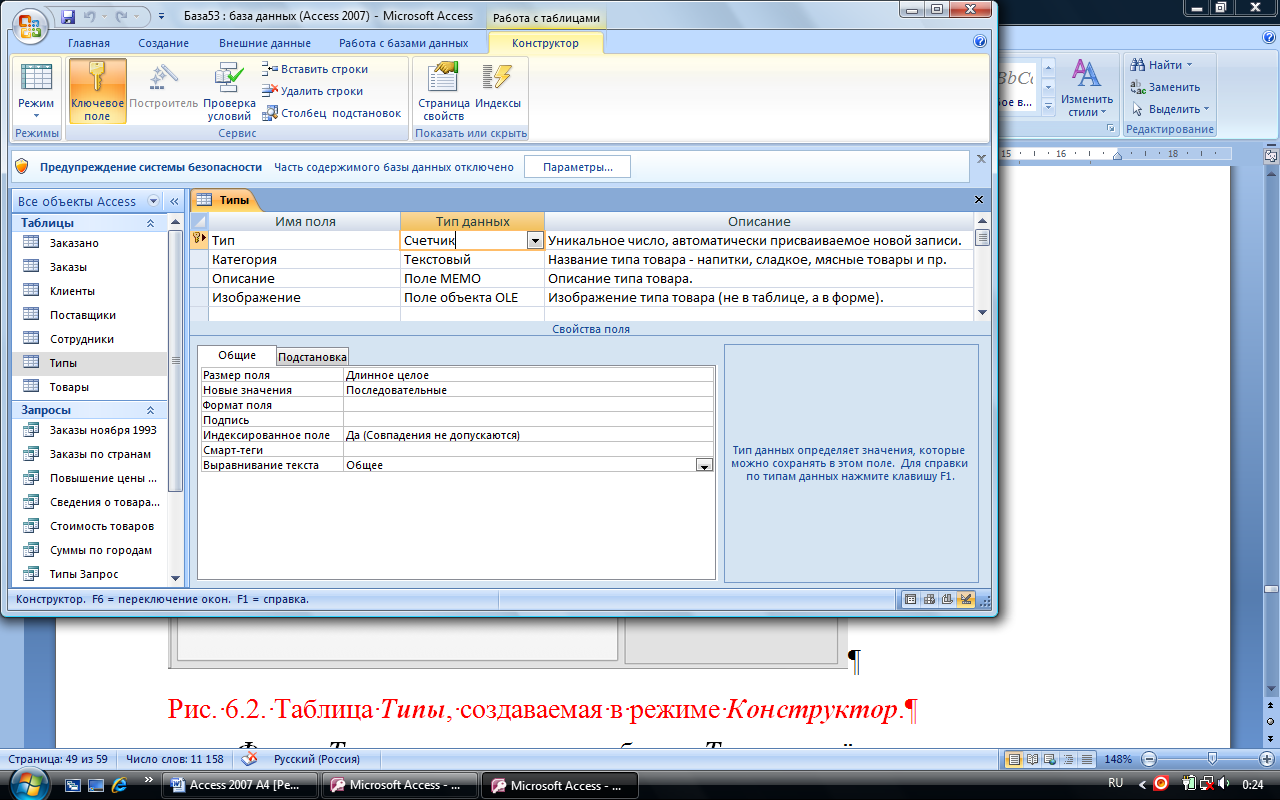
Task: Click the Redo arrow in Quick Access toolbar
Action: point(122,17)
